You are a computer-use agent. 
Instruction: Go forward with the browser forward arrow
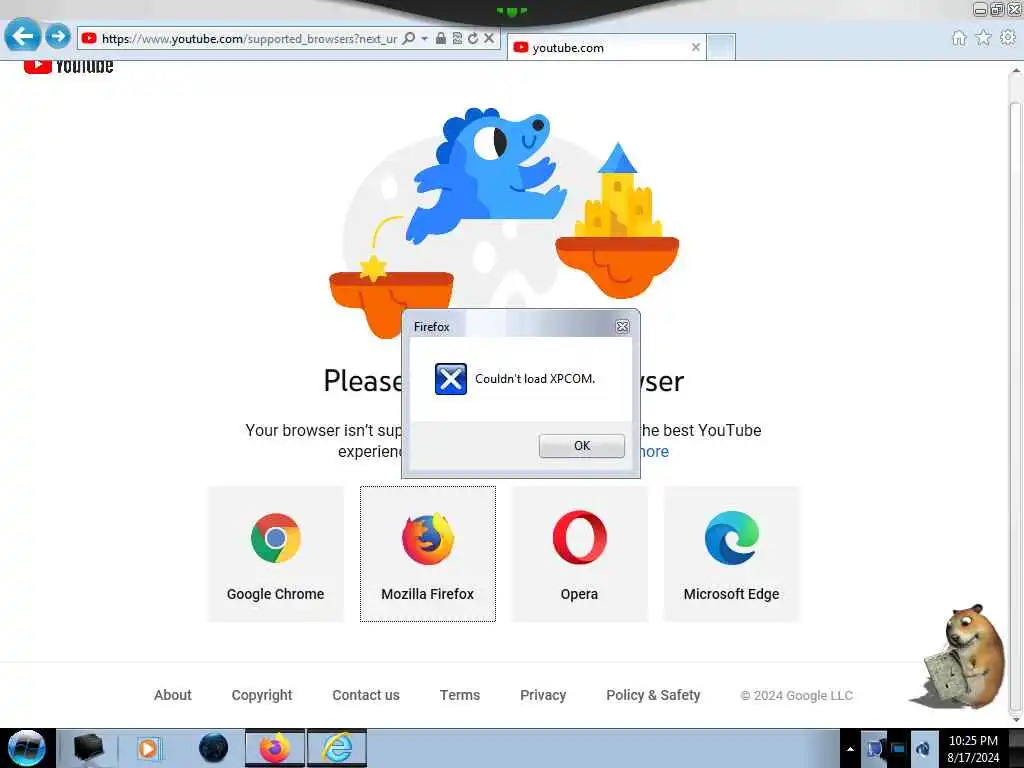point(57,36)
